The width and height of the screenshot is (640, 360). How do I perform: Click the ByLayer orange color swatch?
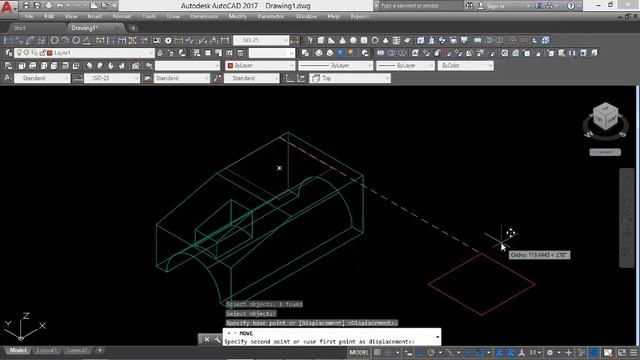pyautogui.click(x=230, y=66)
